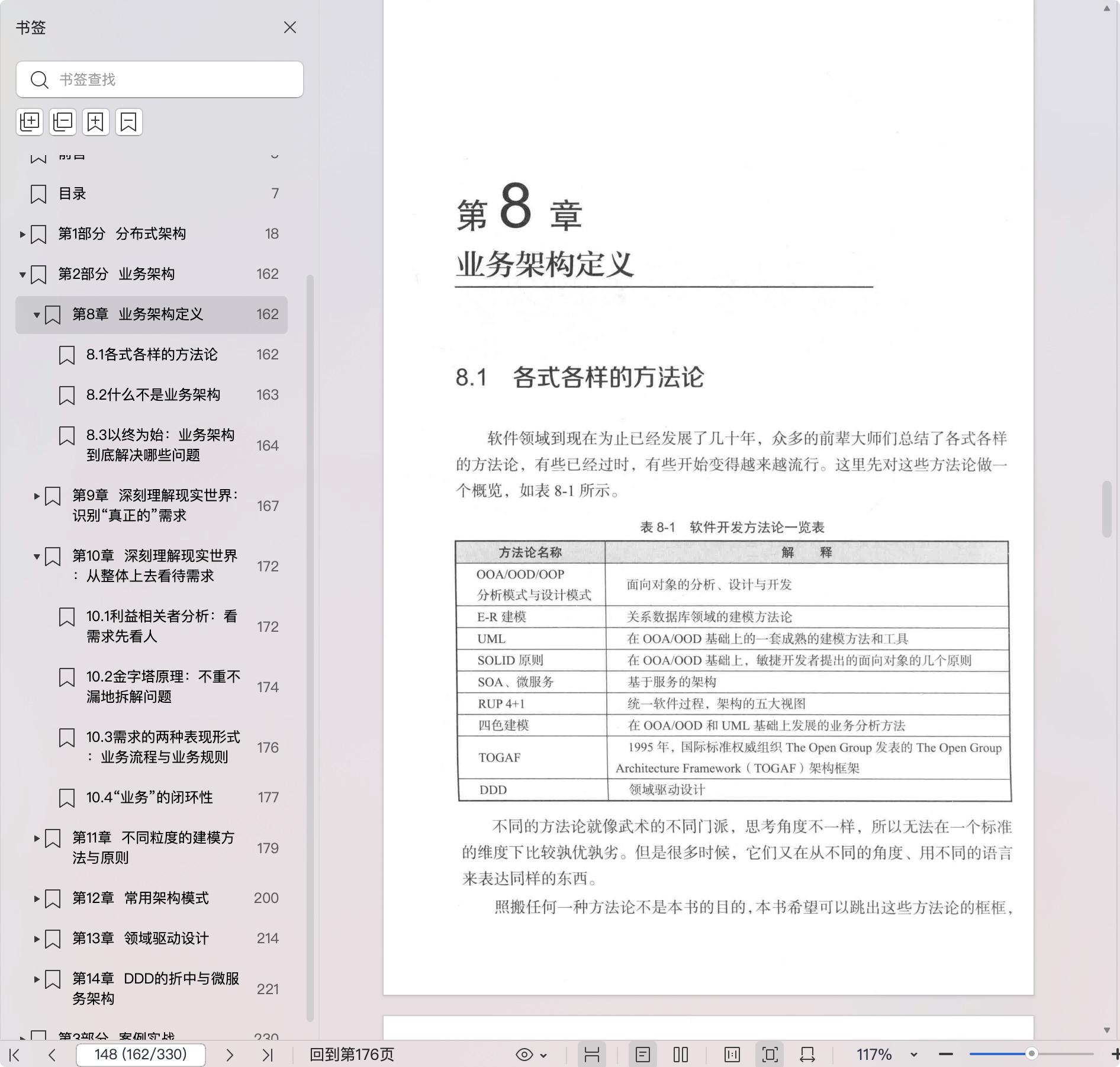Toggle fit page to window mode

click(x=770, y=1055)
